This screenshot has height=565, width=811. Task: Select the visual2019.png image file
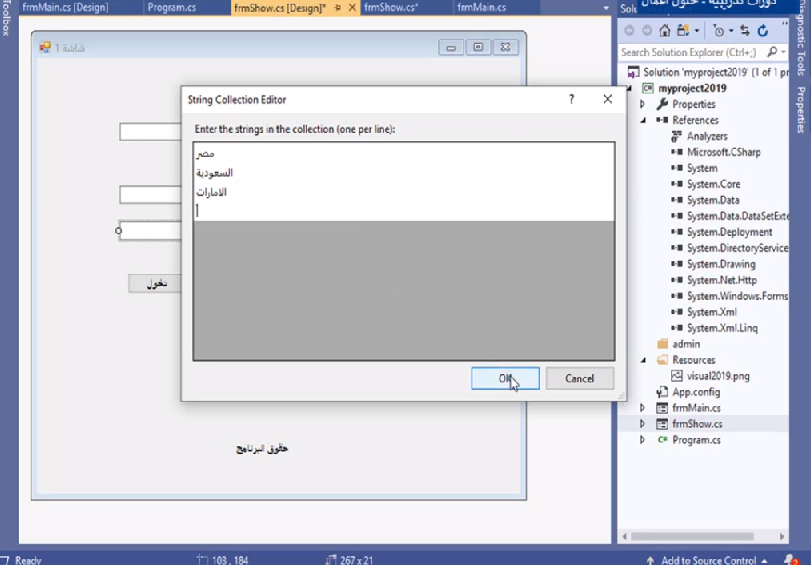[717, 376]
